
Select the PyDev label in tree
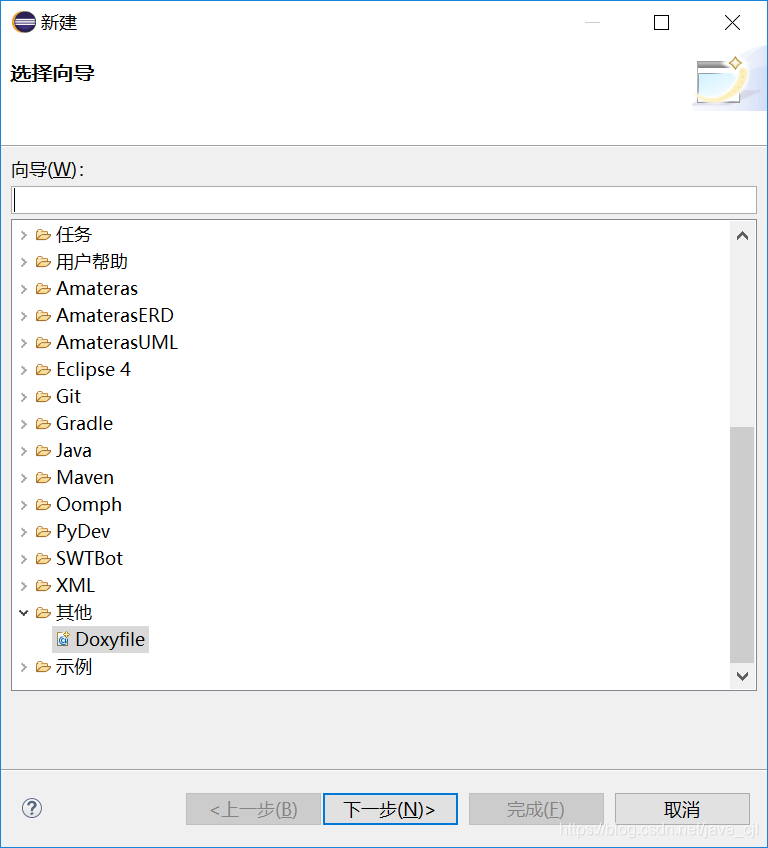point(83,532)
